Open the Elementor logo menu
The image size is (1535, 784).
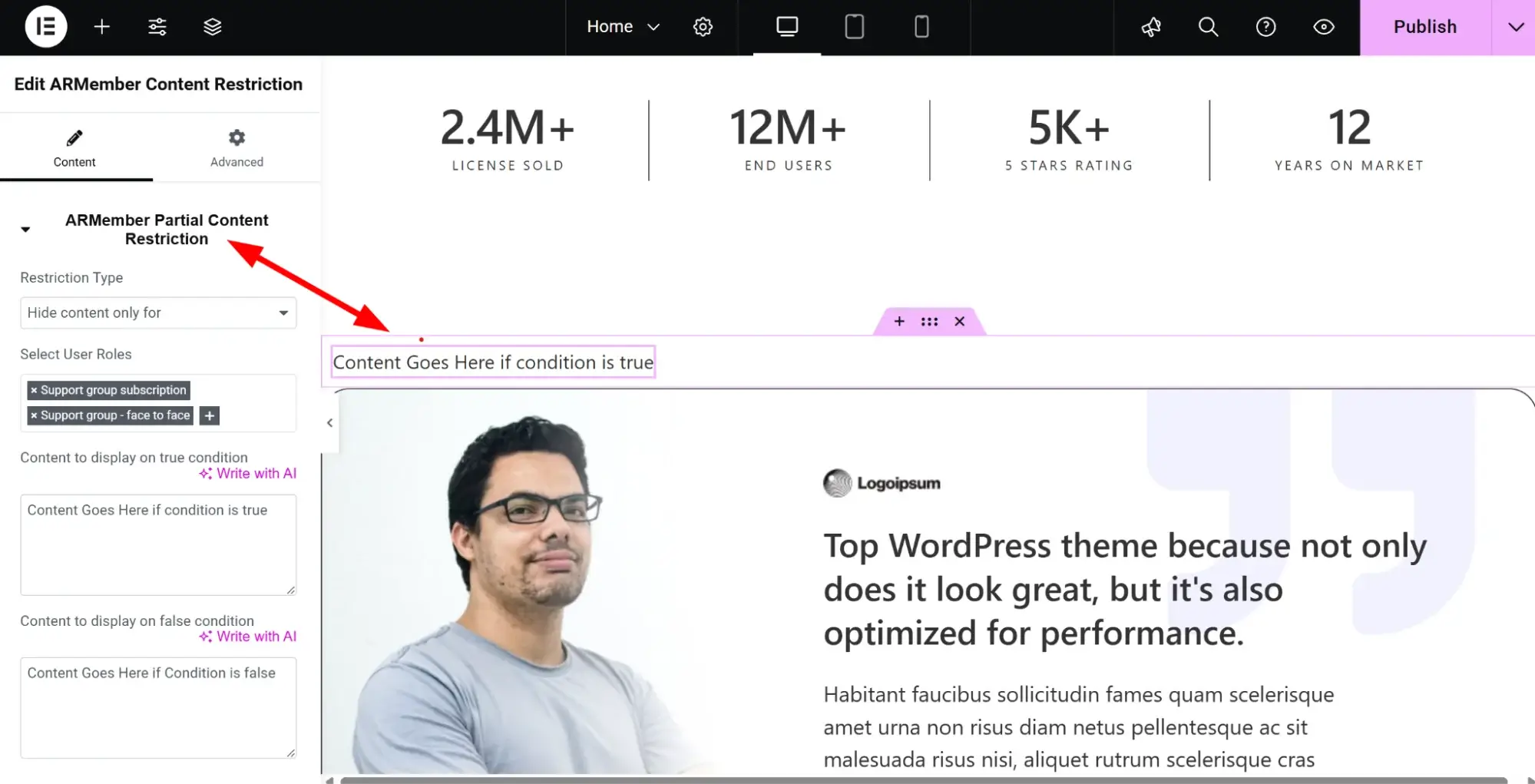point(46,27)
